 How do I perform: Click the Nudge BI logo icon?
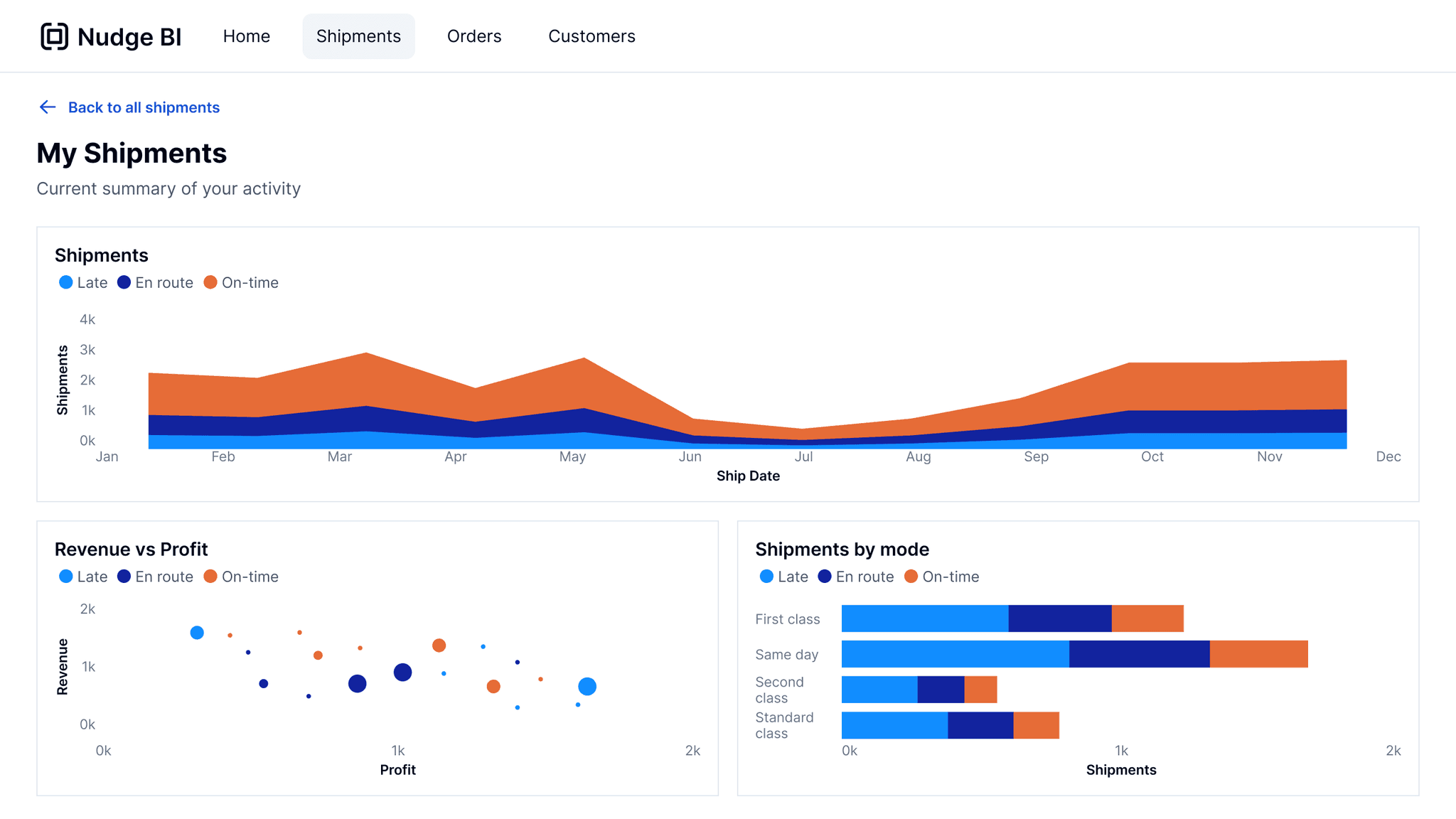pos(54,36)
